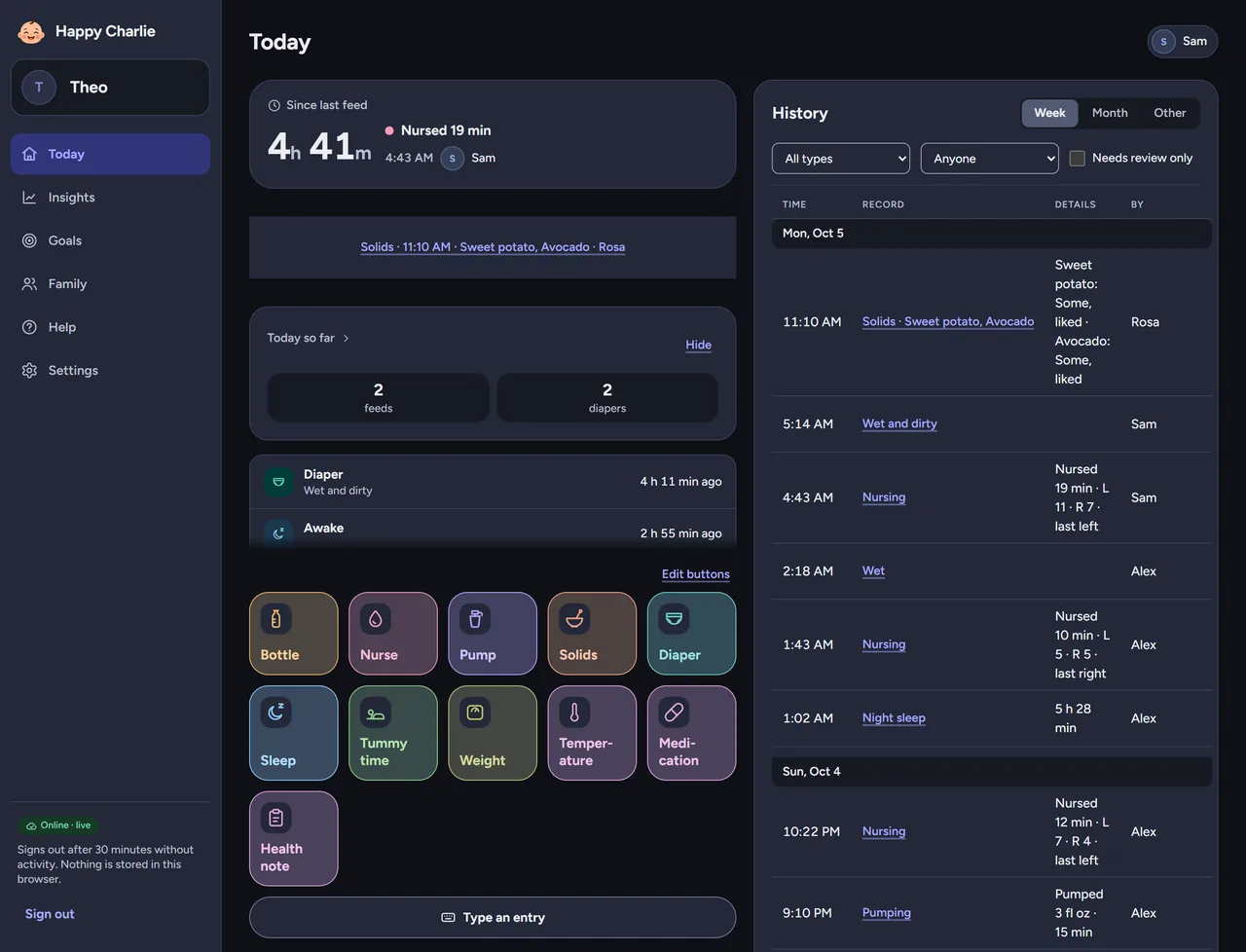Click the 2 feeds summary tile
The width and height of the screenshot is (1246, 952).
[x=379, y=398]
